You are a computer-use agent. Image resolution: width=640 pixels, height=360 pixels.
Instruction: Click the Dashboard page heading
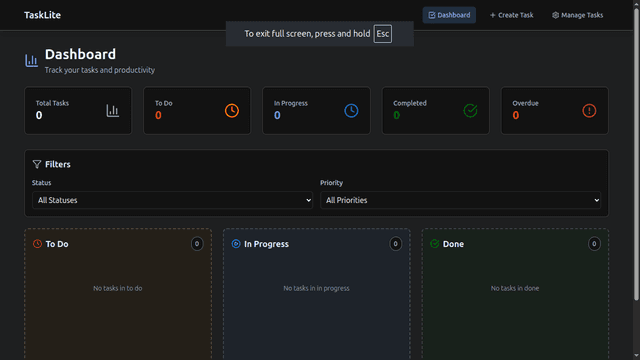tap(80, 54)
